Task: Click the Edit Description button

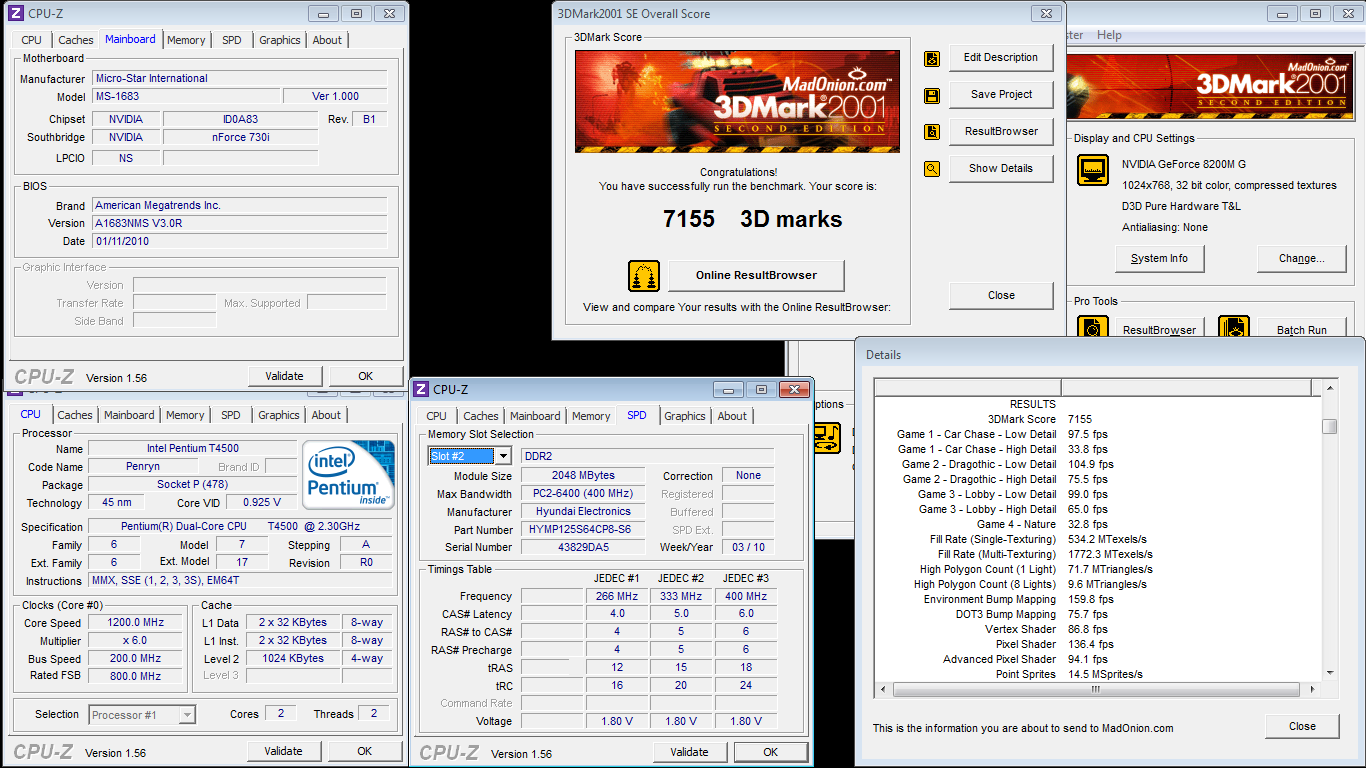Action: coord(1001,58)
